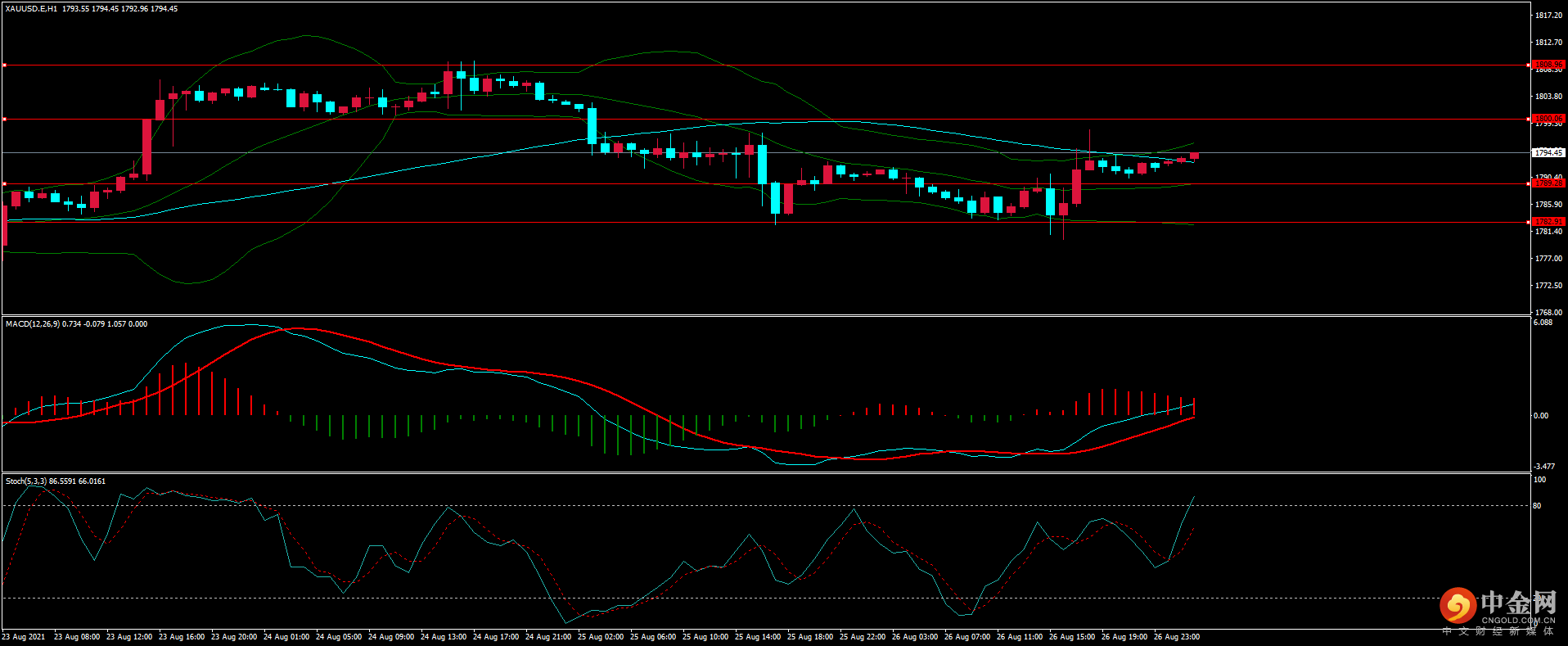Select the handle of the 1800.06 line

[4, 119]
